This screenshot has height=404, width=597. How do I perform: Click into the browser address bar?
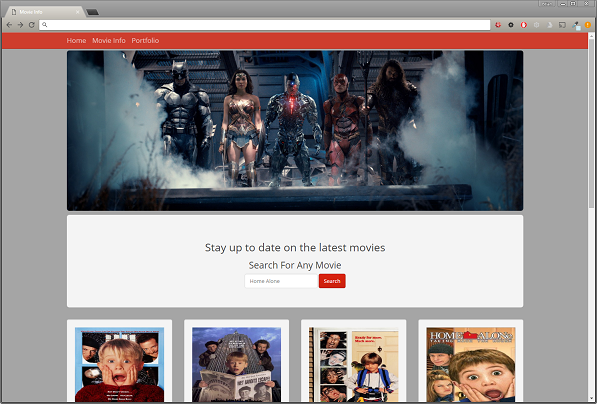click(x=265, y=25)
